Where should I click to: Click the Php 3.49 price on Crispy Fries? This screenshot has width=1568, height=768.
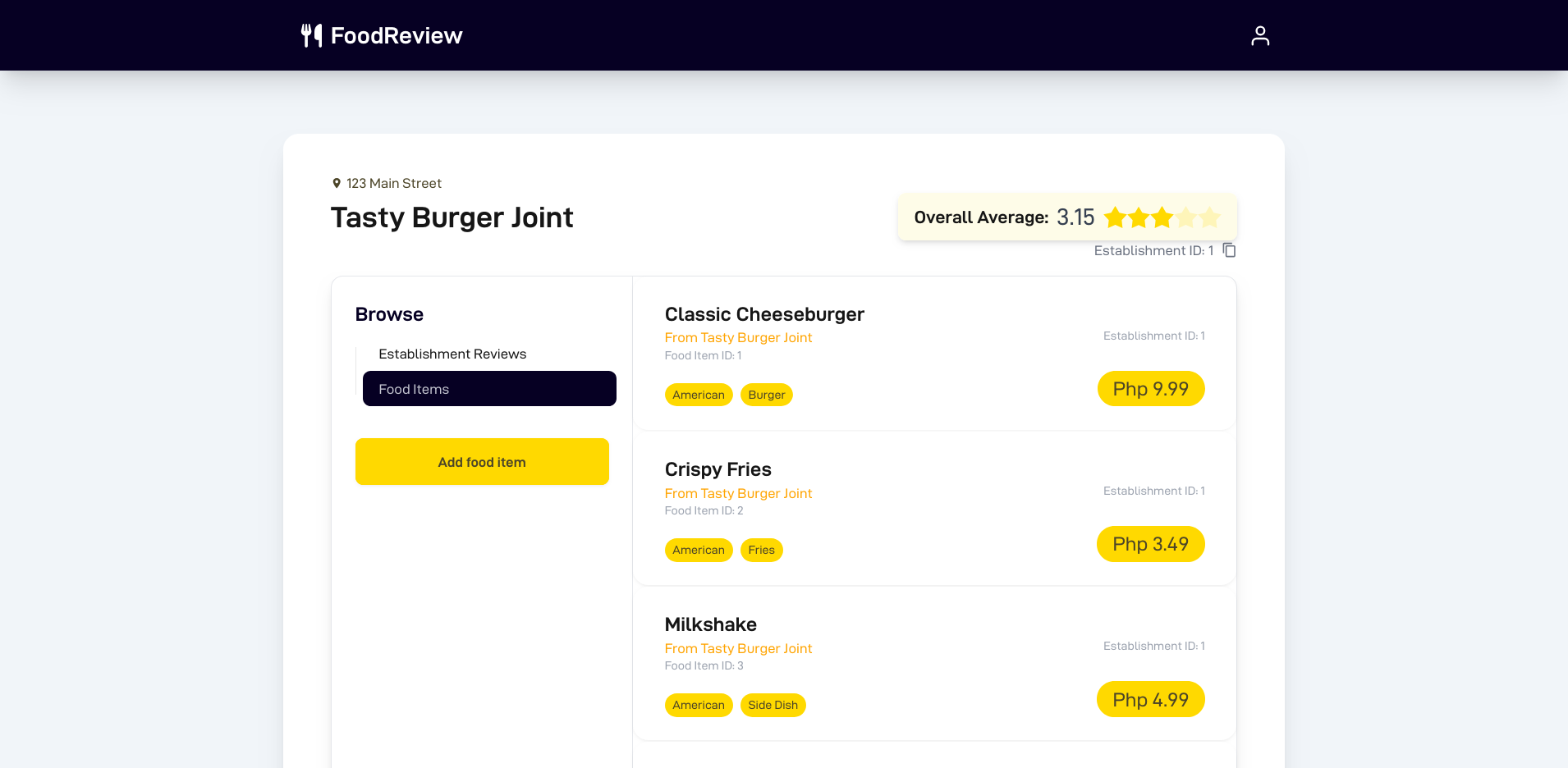pos(1150,543)
